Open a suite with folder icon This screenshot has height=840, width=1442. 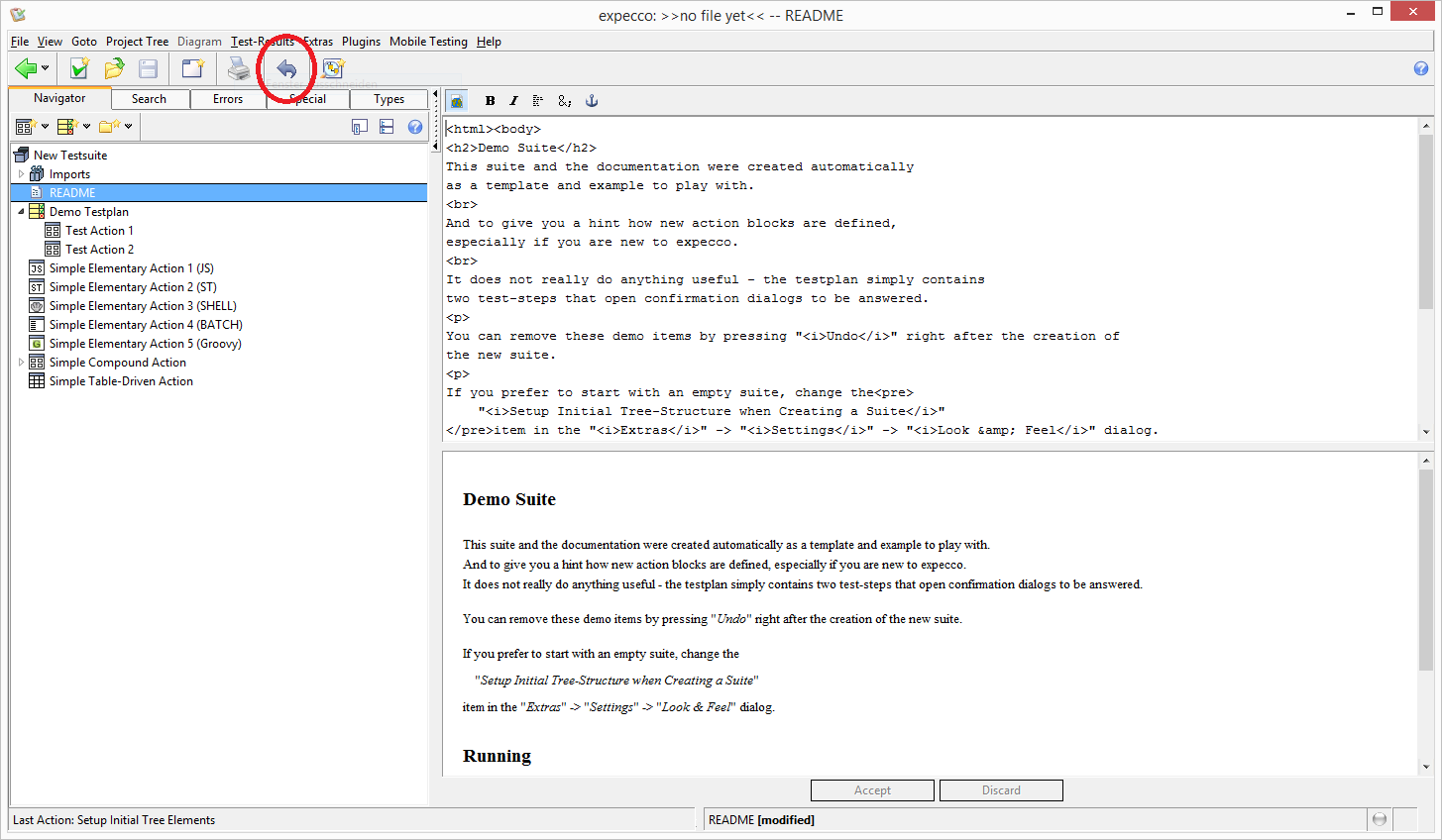point(114,68)
